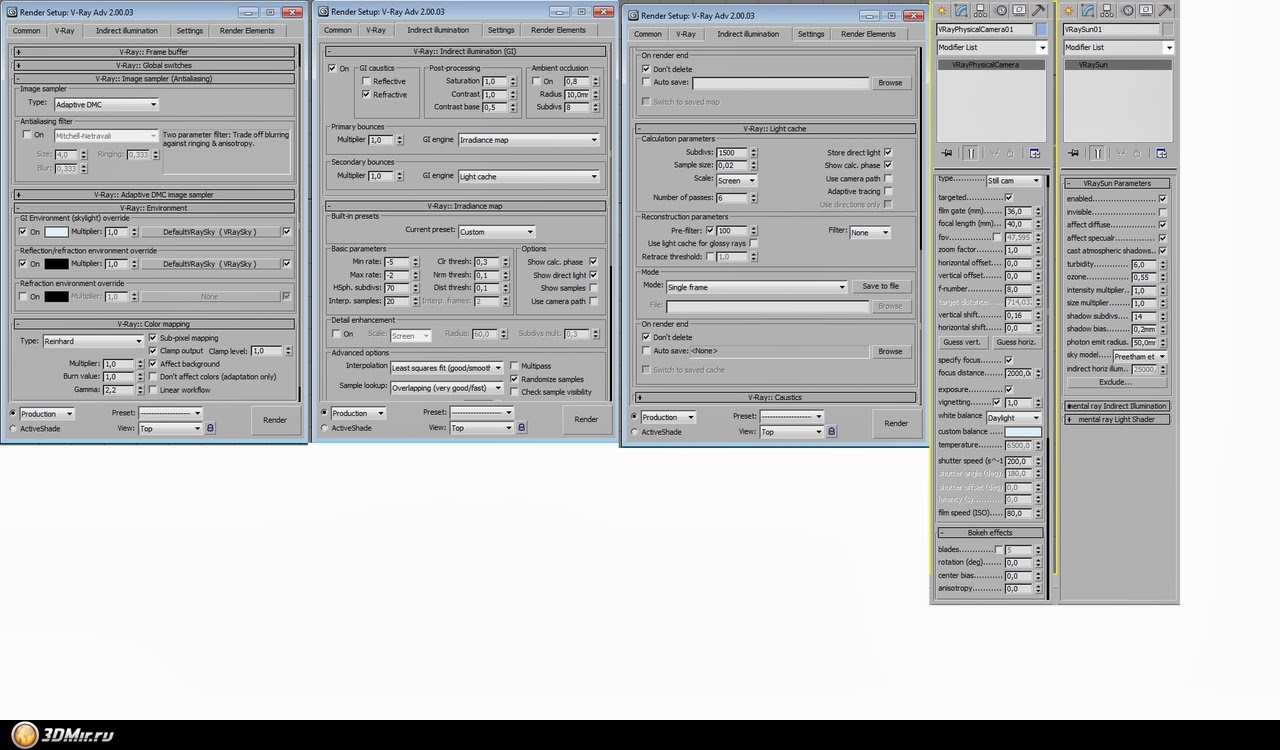
Task: Toggle Show End Result under VRayPhysicalCamera stack
Action: click(970, 153)
